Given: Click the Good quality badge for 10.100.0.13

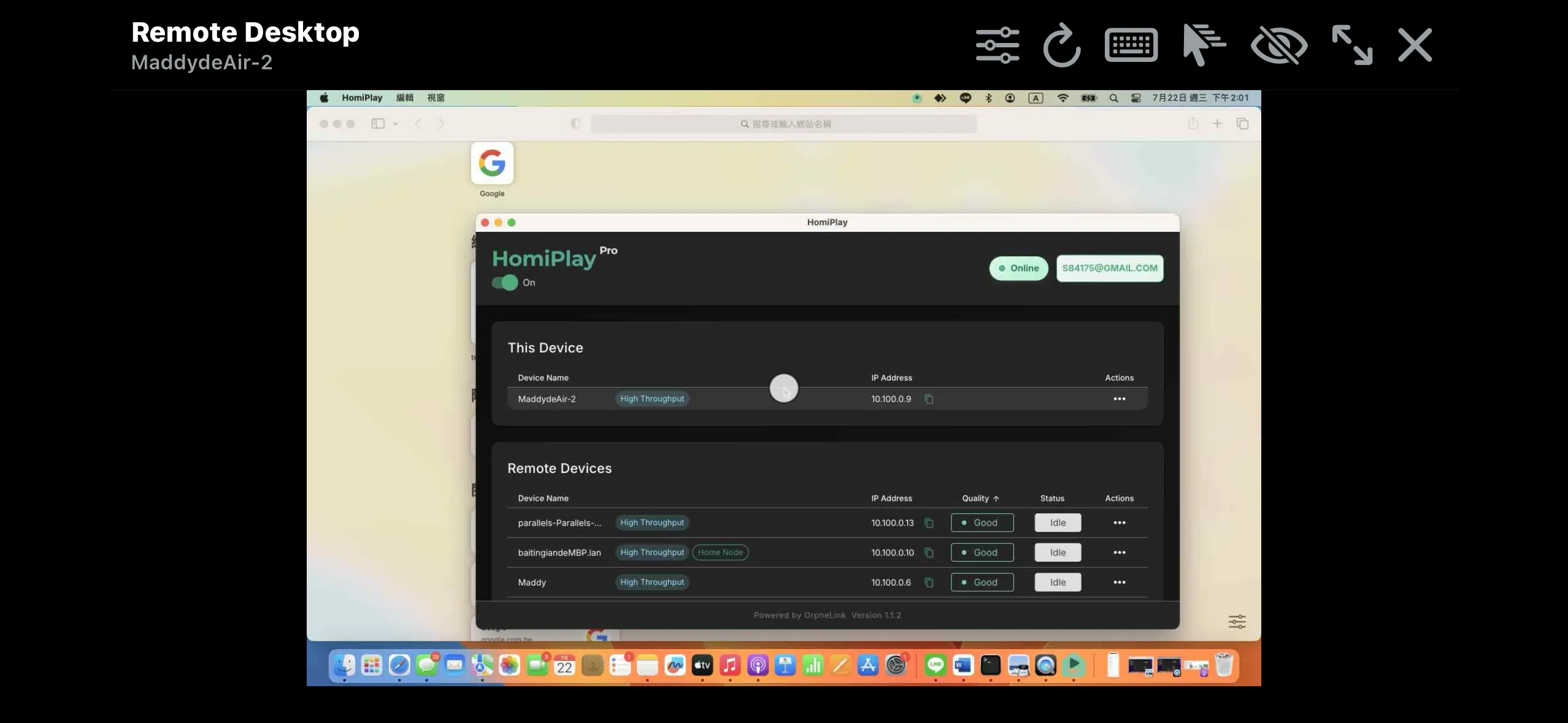Looking at the screenshot, I should pyautogui.click(x=982, y=523).
